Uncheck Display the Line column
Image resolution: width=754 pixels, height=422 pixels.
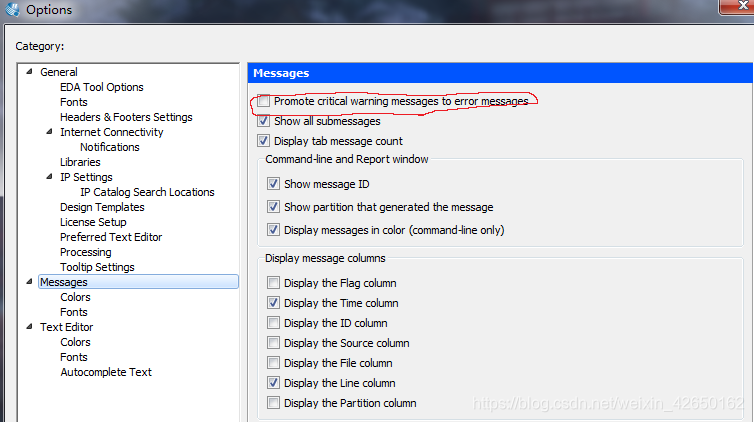[x=274, y=383]
